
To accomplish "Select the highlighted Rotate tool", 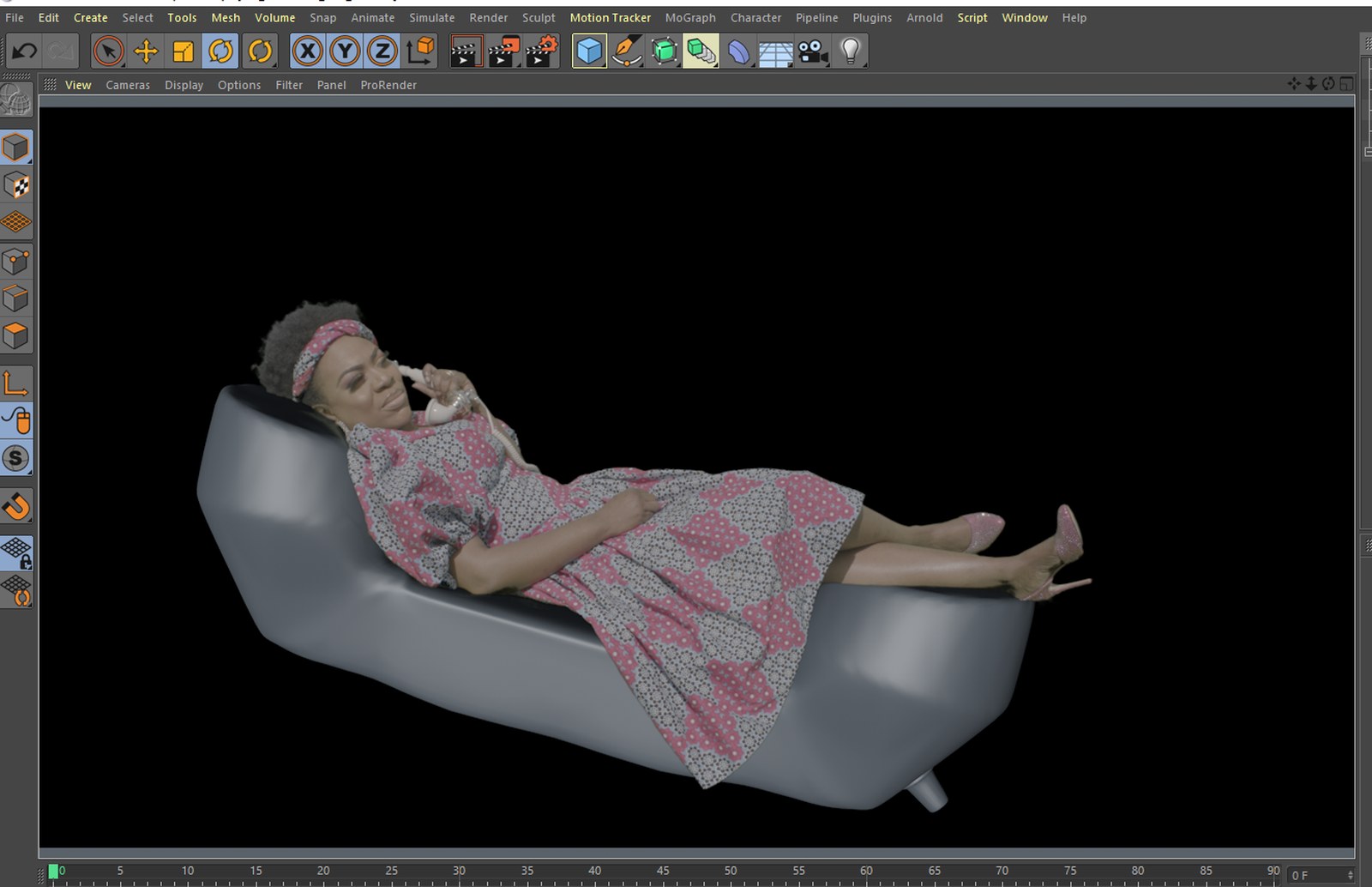I will [x=221, y=51].
